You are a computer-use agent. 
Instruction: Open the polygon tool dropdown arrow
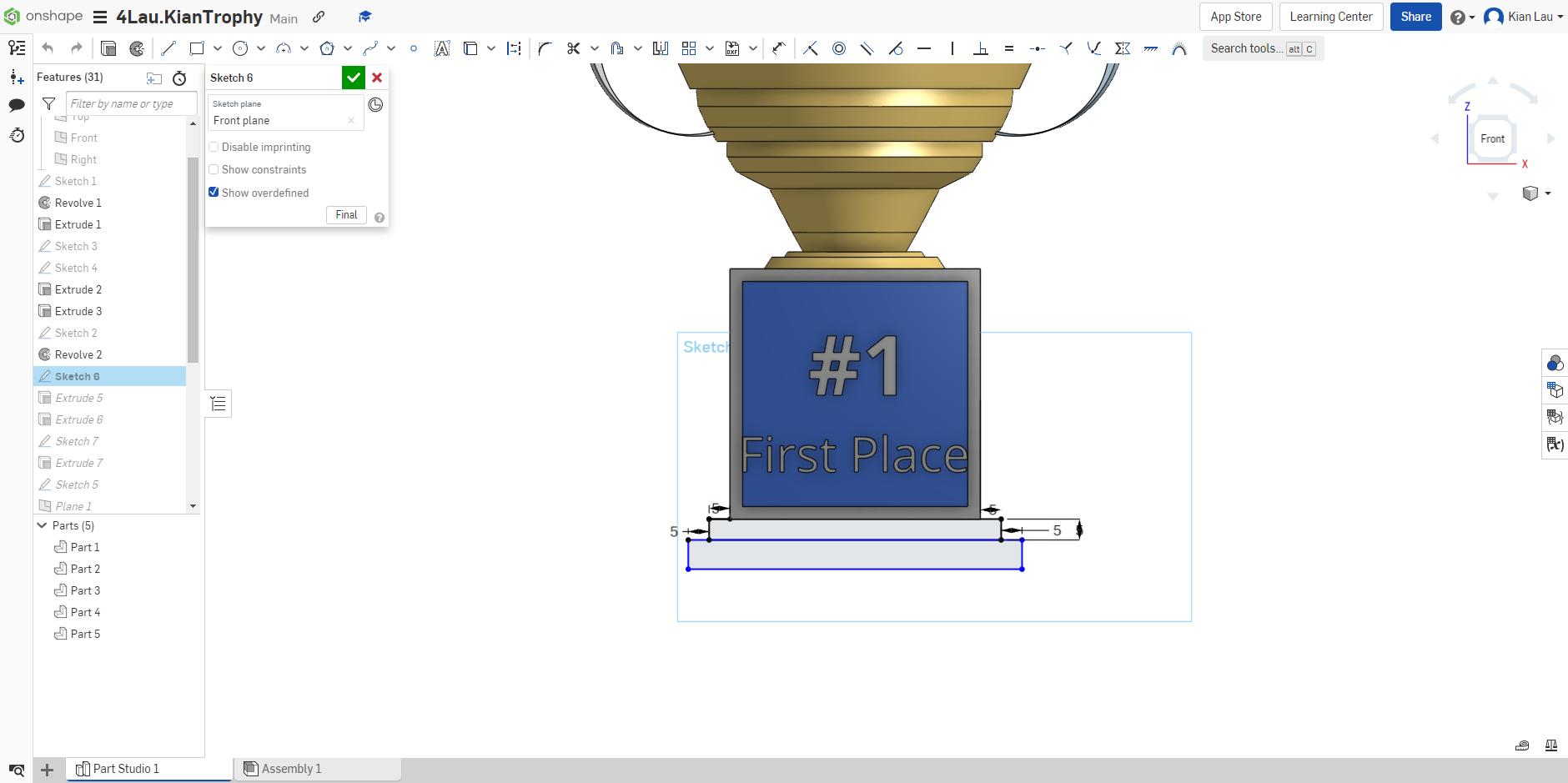[348, 48]
